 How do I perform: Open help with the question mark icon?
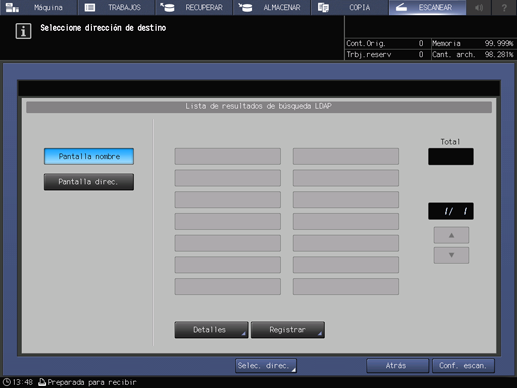tap(504, 7)
